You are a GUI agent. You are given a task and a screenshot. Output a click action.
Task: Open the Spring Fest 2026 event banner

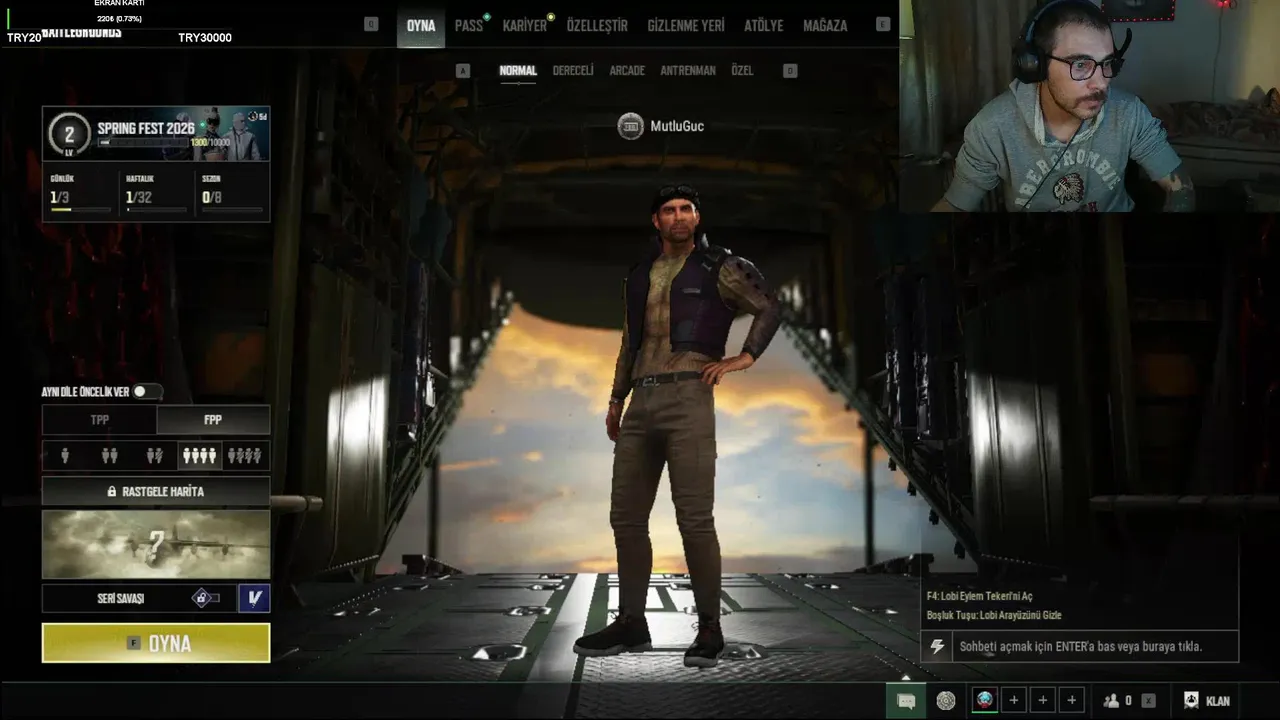click(156, 134)
